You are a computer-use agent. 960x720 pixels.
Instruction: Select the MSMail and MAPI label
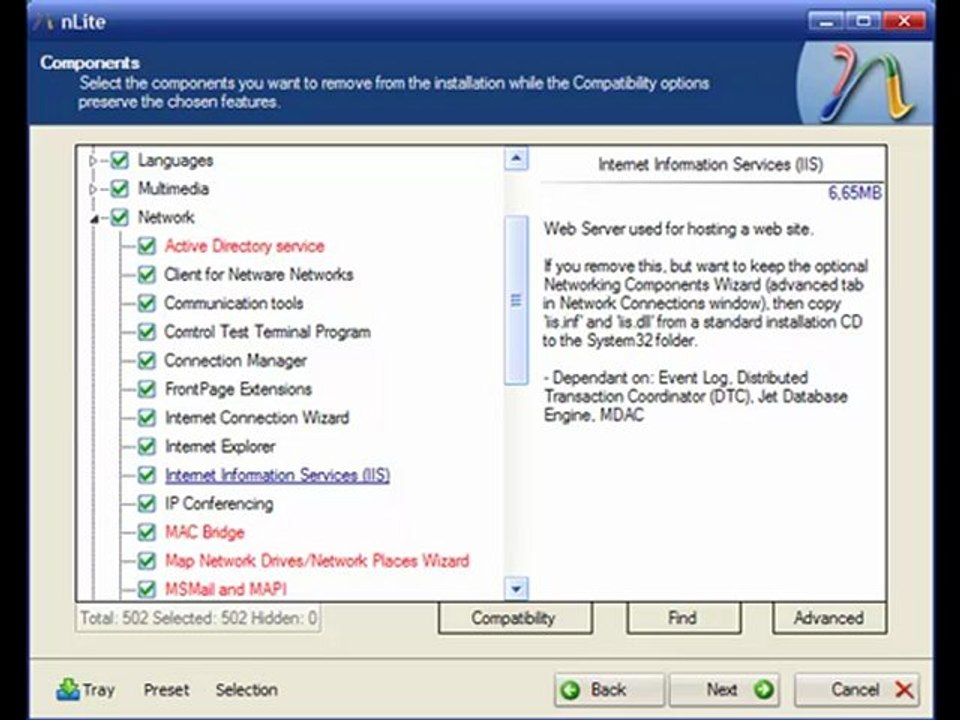point(226,589)
